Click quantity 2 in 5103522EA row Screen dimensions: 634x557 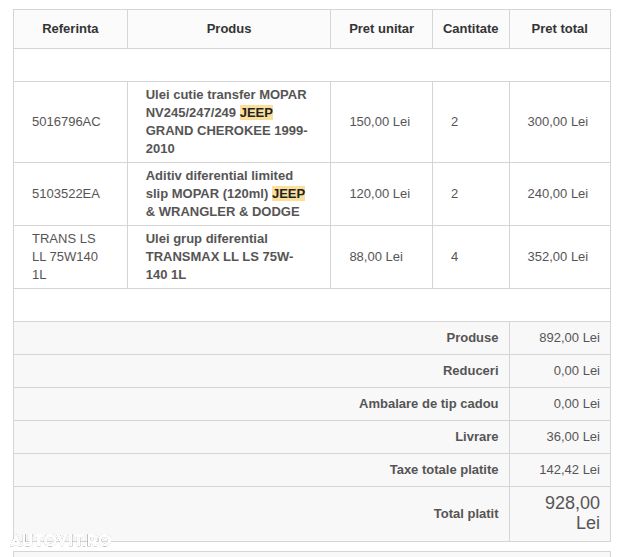coord(454,194)
